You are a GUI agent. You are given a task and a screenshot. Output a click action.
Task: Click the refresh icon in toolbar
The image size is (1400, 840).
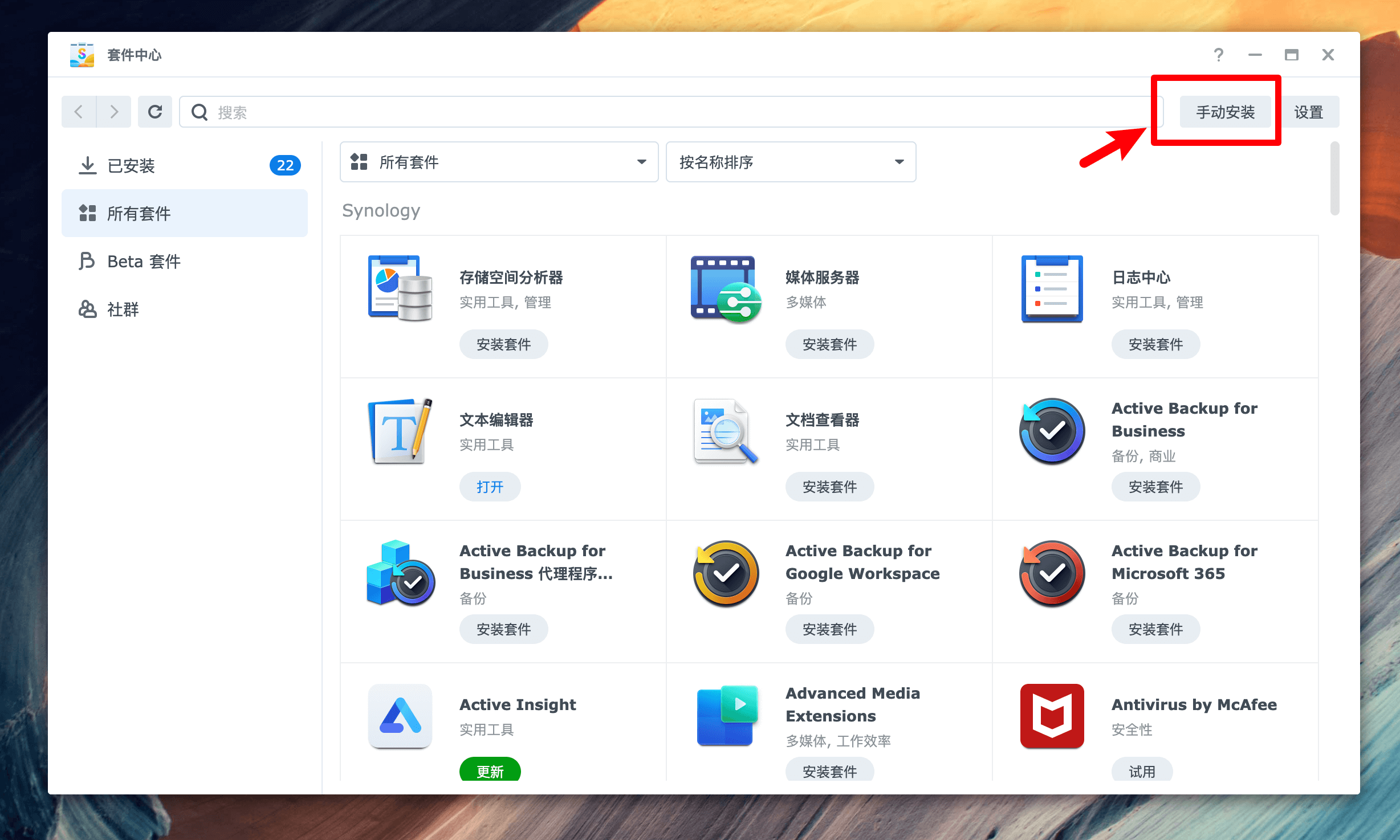pyautogui.click(x=155, y=112)
